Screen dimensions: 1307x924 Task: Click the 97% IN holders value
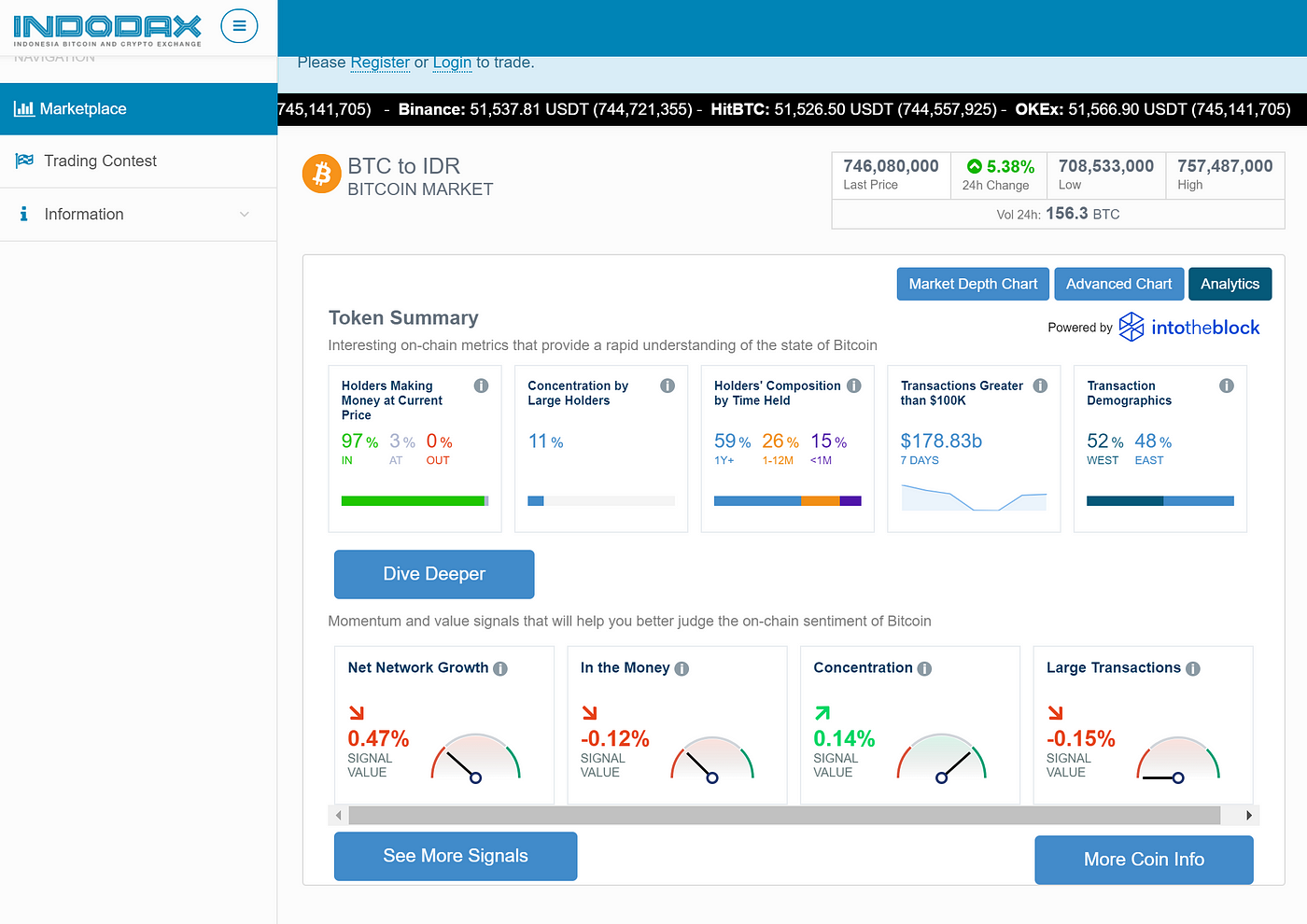tap(359, 441)
